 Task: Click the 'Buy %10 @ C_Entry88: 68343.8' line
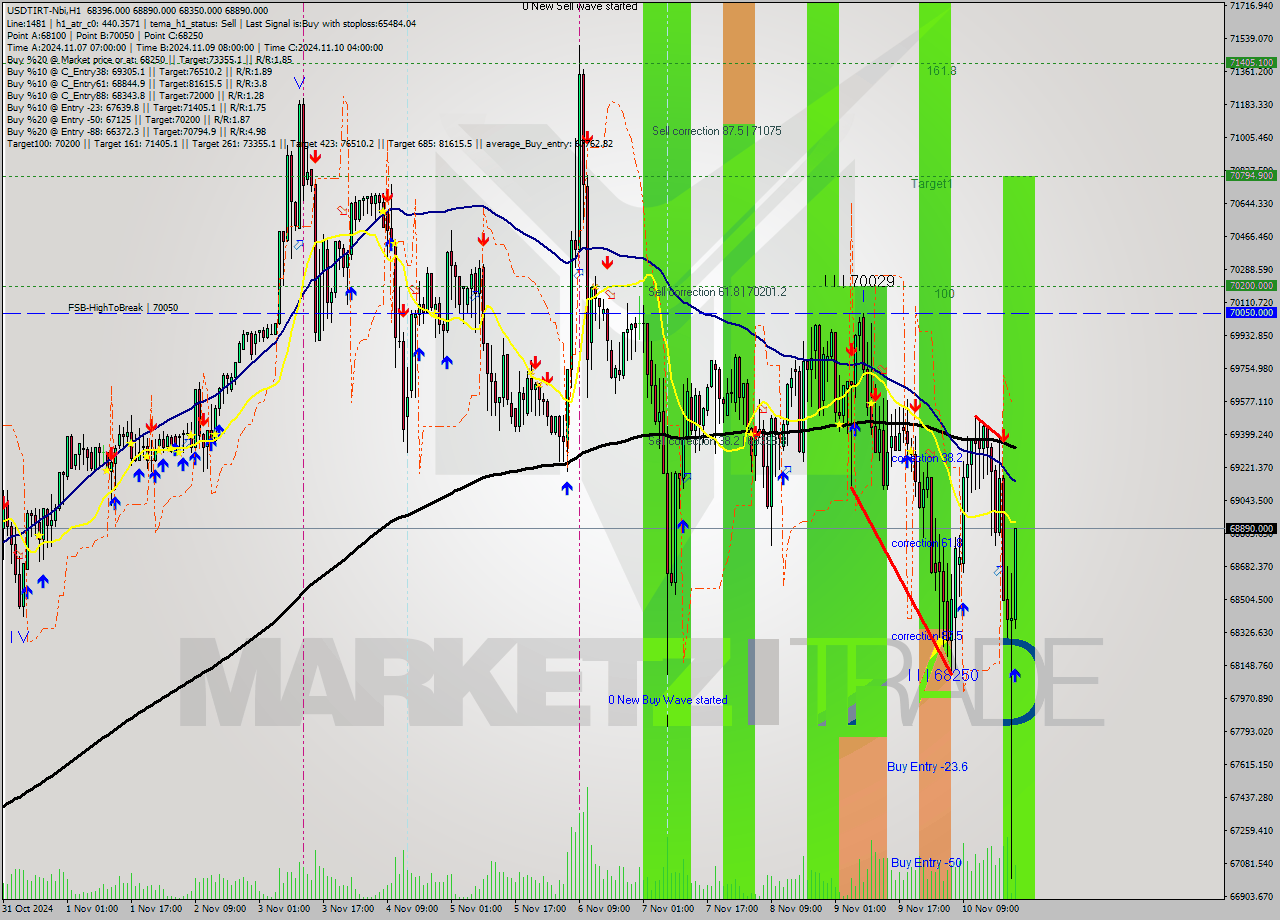135,95
